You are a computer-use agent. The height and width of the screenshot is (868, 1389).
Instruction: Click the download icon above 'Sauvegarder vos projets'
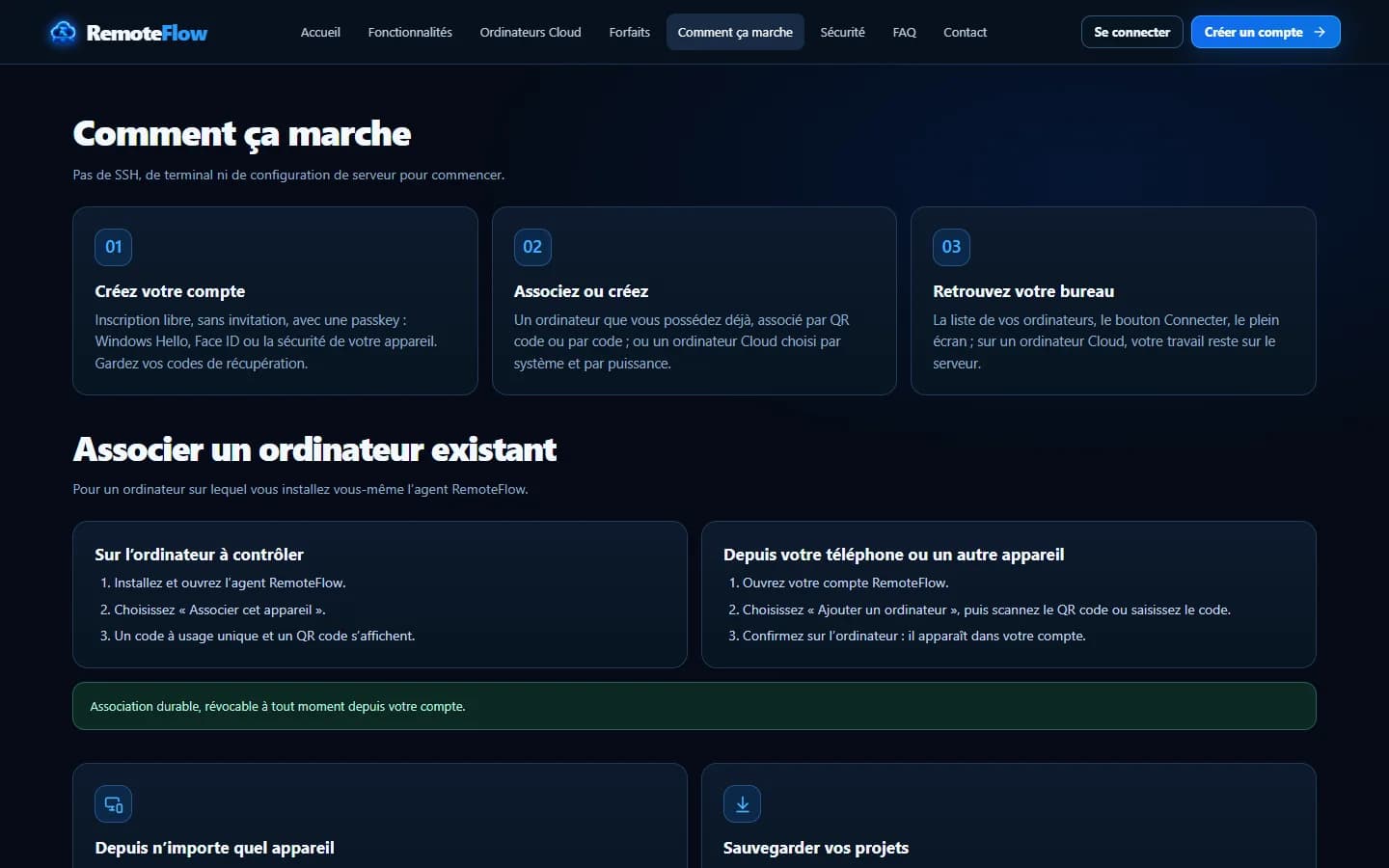[742, 804]
